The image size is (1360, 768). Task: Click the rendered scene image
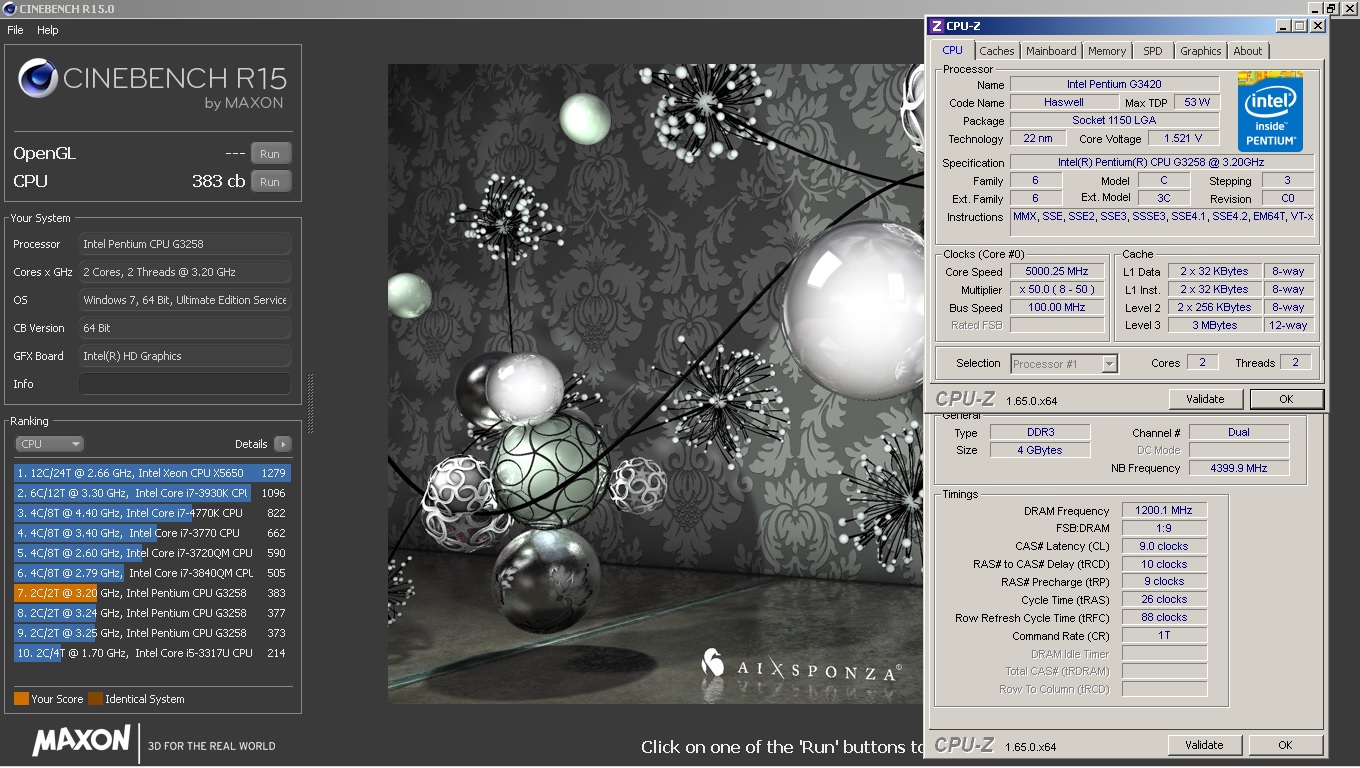(x=655, y=383)
